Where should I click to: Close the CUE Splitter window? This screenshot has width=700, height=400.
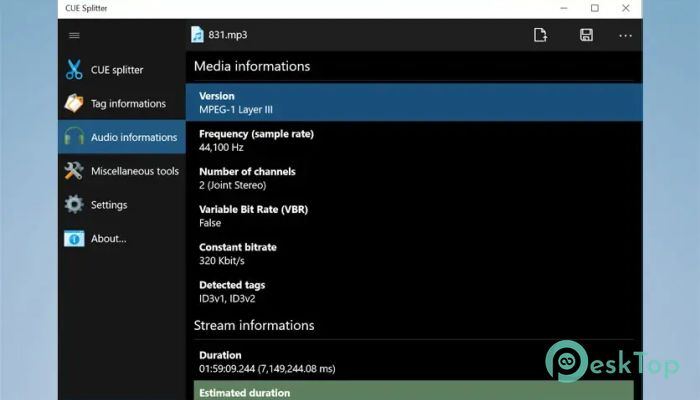pos(626,8)
